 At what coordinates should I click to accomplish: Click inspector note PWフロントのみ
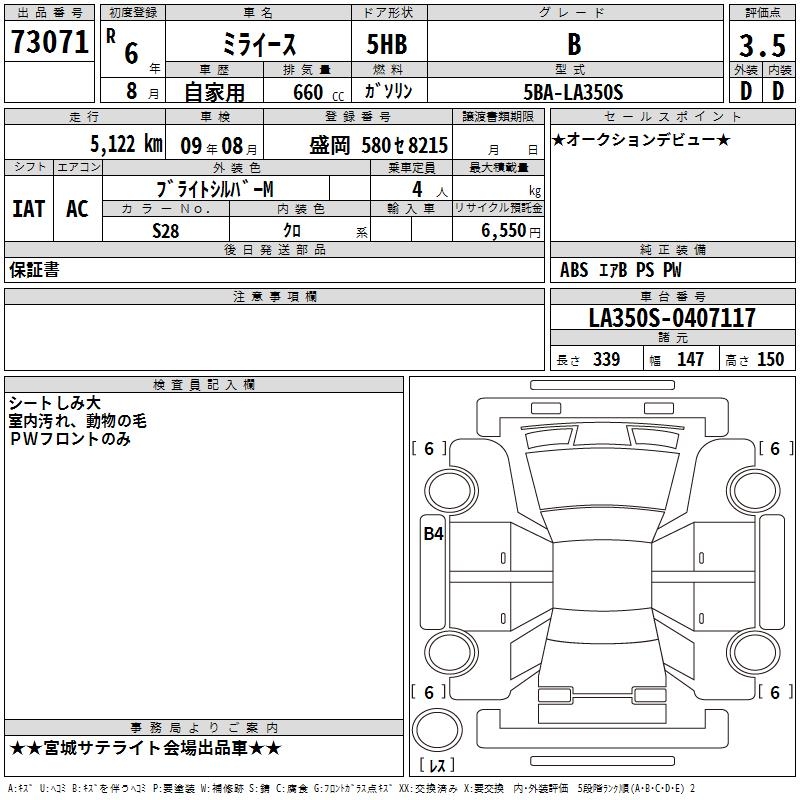[x=70, y=439]
